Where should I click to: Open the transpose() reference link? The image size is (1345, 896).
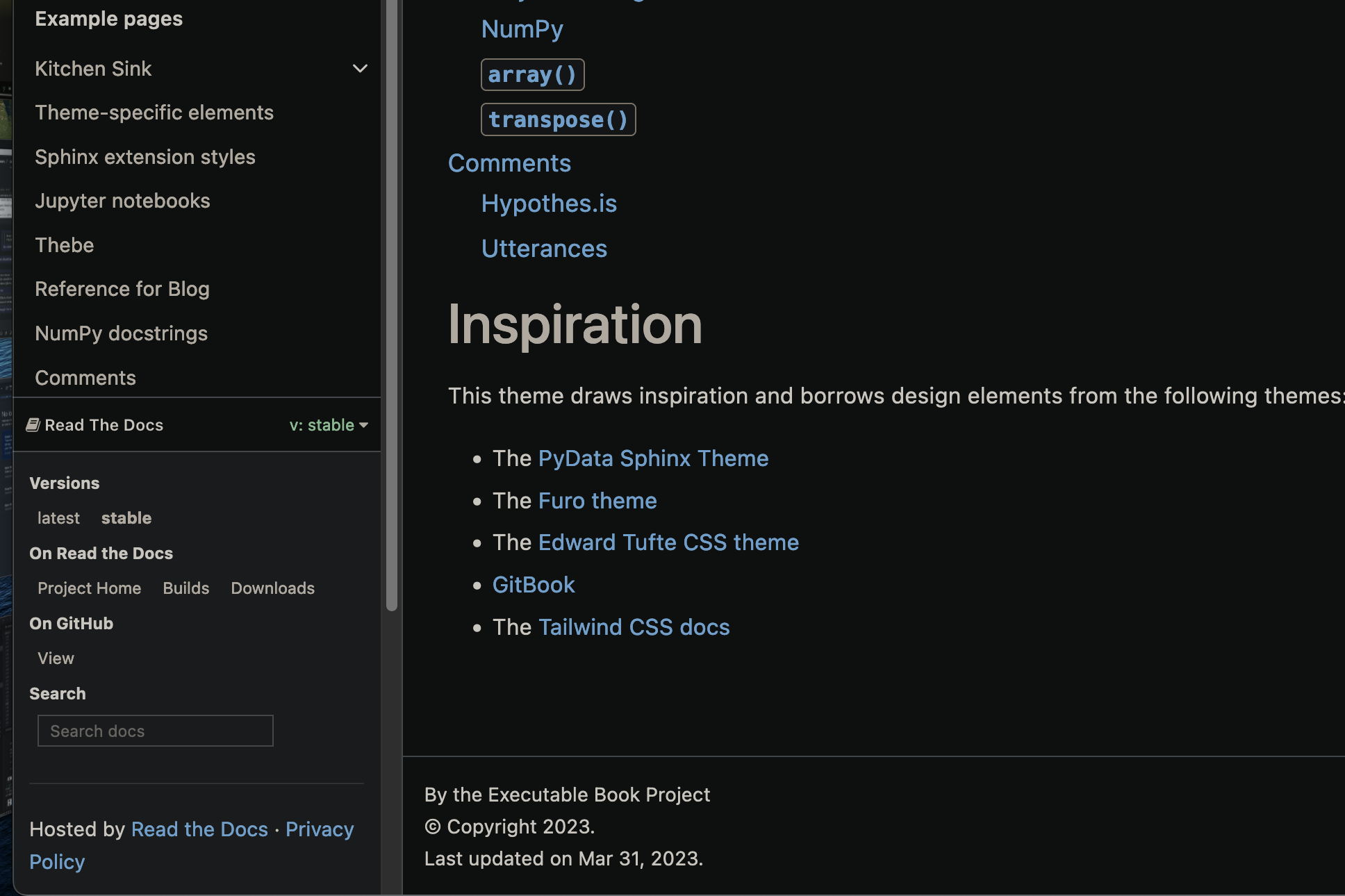click(558, 119)
